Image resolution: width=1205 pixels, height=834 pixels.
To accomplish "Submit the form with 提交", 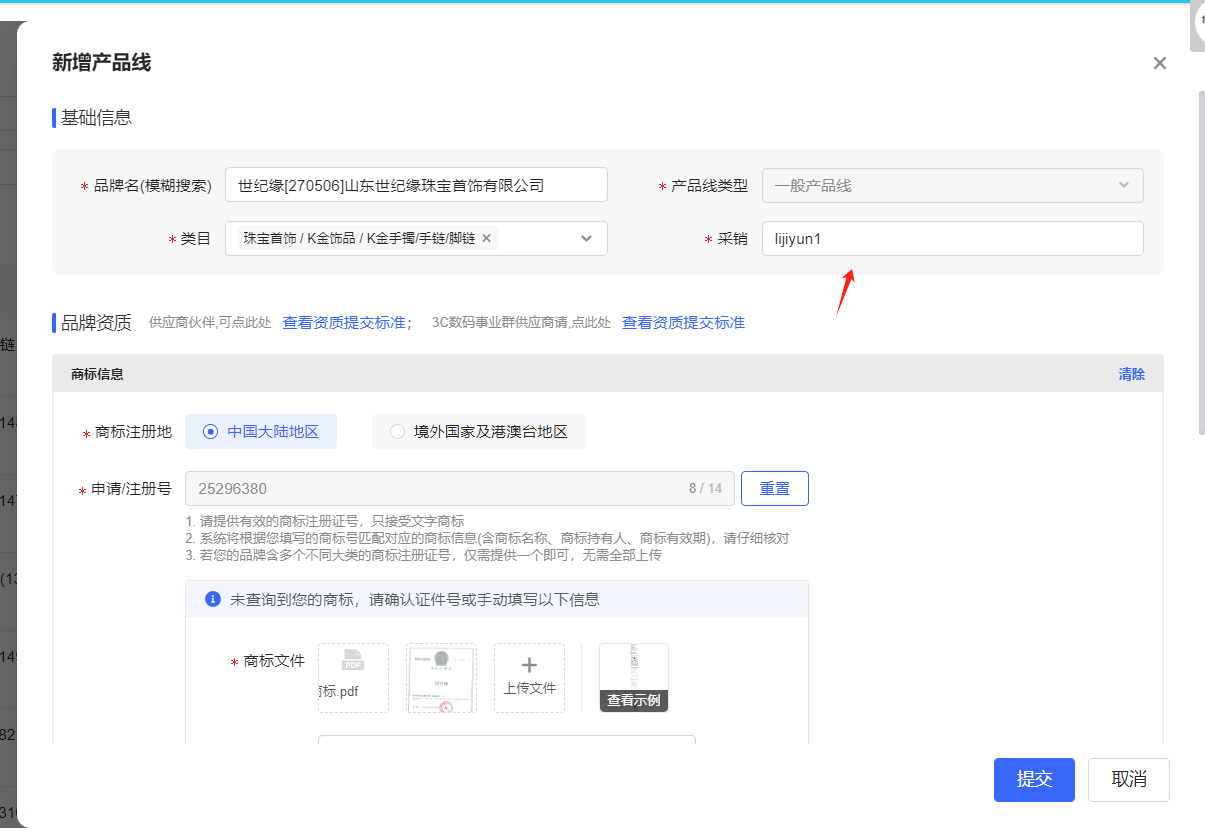I will (1034, 780).
